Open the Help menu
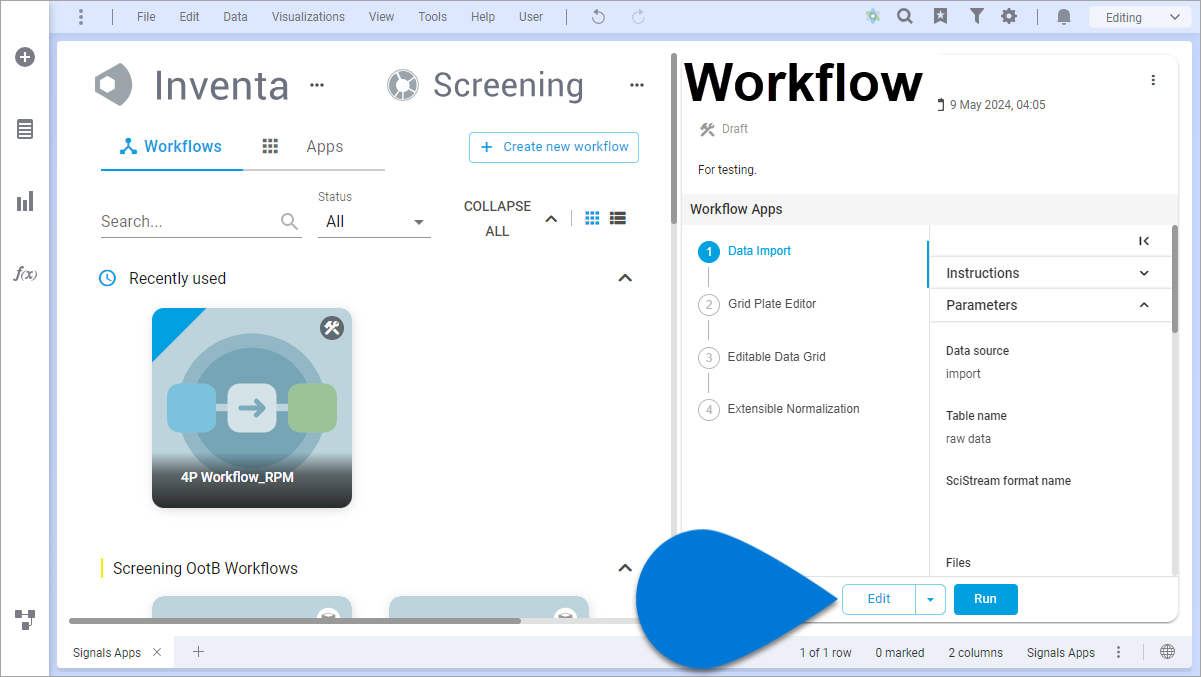Viewport: 1201px width, 677px height. click(483, 17)
